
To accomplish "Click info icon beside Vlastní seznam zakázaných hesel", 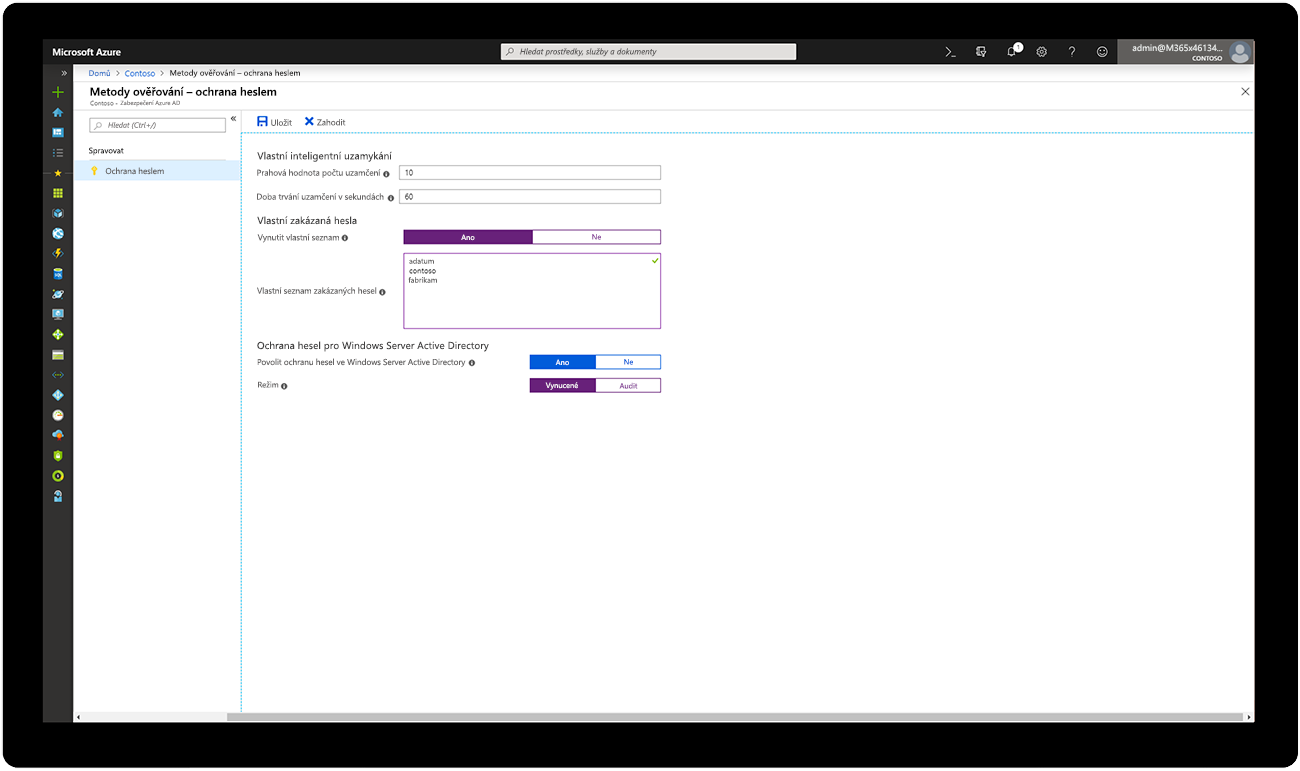I will coord(382,292).
